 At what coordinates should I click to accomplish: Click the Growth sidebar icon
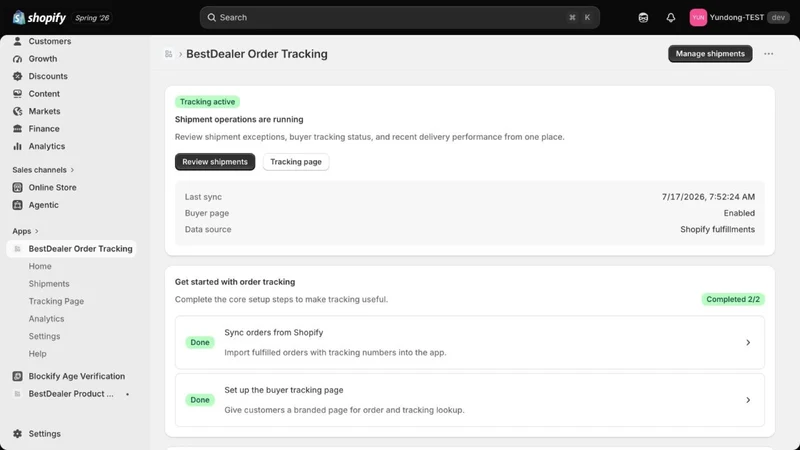(17, 59)
